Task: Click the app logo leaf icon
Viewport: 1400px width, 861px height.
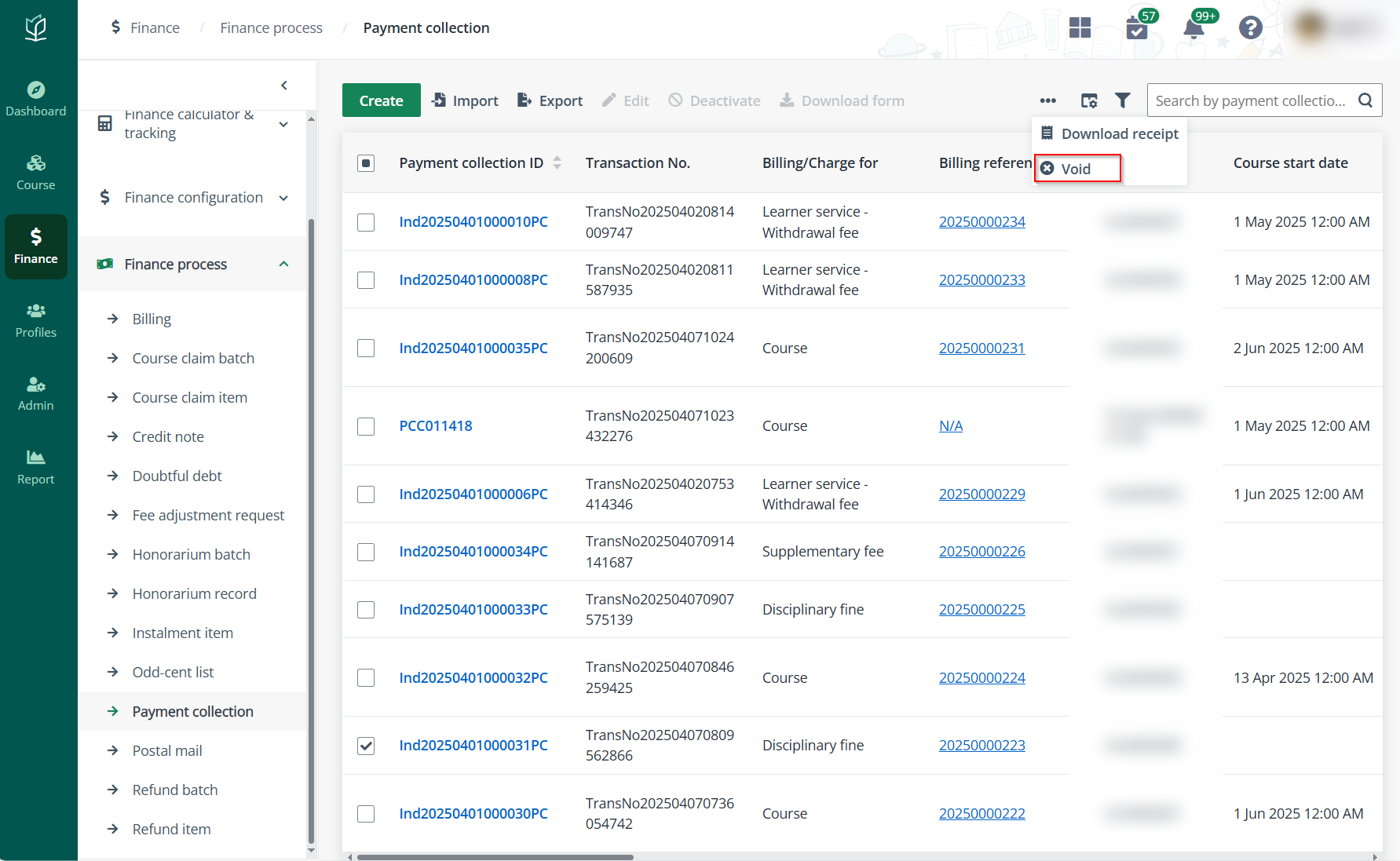Action: pos(36,28)
